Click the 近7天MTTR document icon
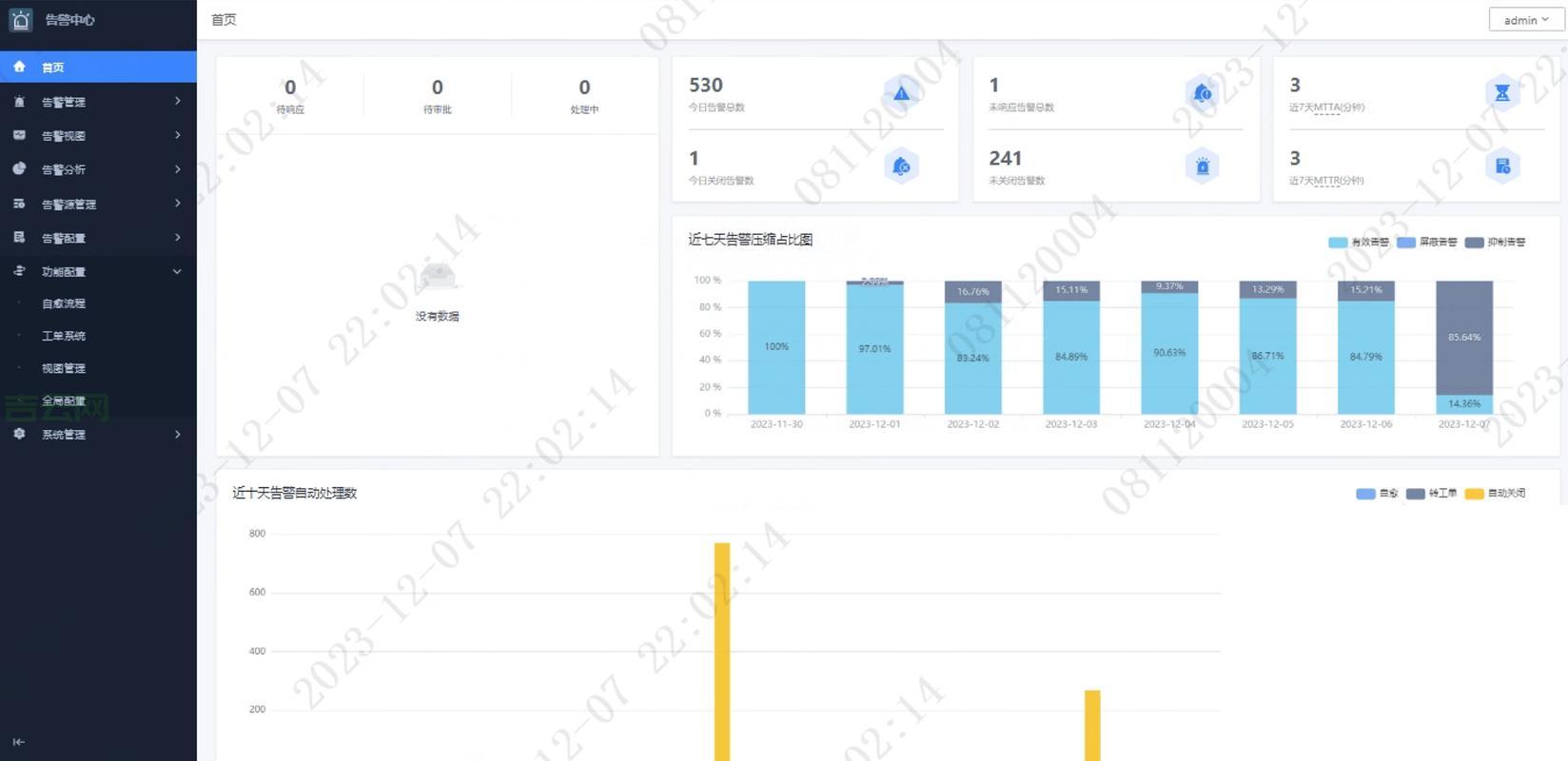Viewport: 1568px width, 761px height. (1501, 166)
